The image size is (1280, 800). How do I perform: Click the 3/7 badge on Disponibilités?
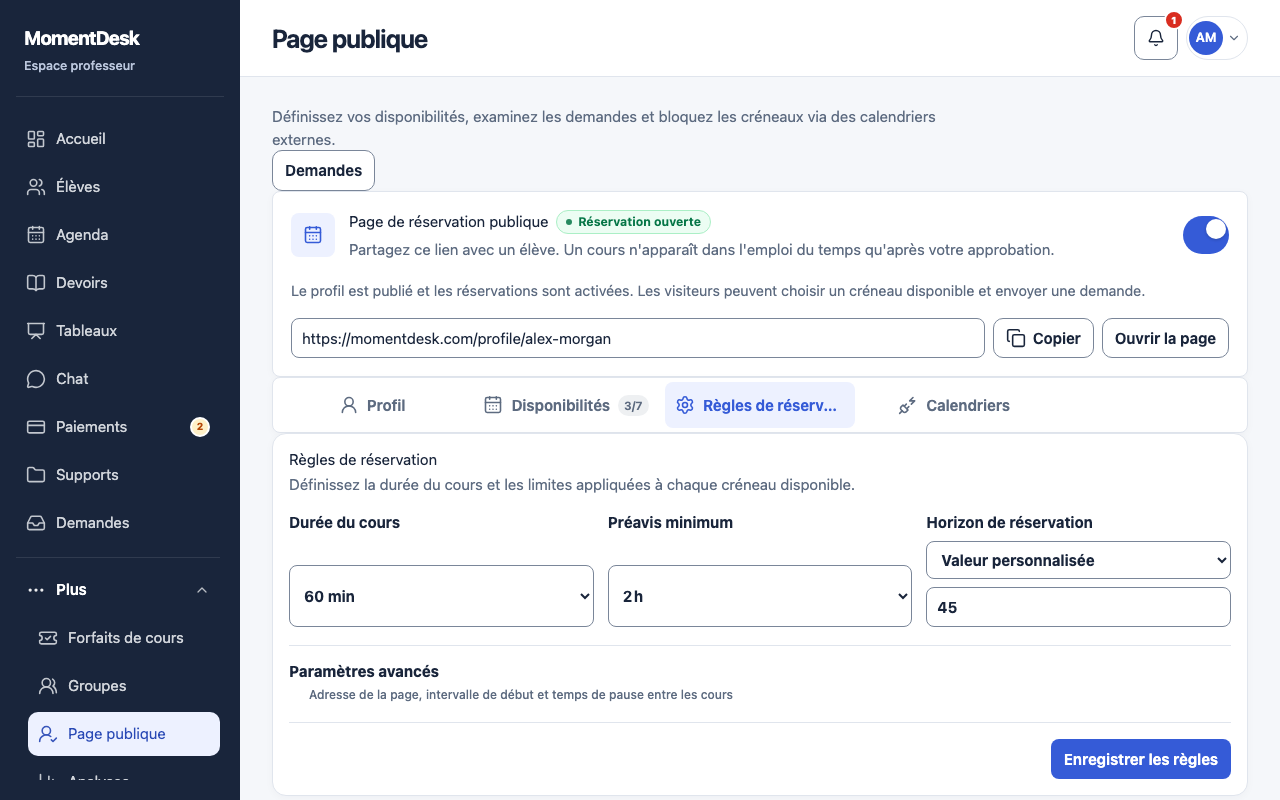click(633, 405)
